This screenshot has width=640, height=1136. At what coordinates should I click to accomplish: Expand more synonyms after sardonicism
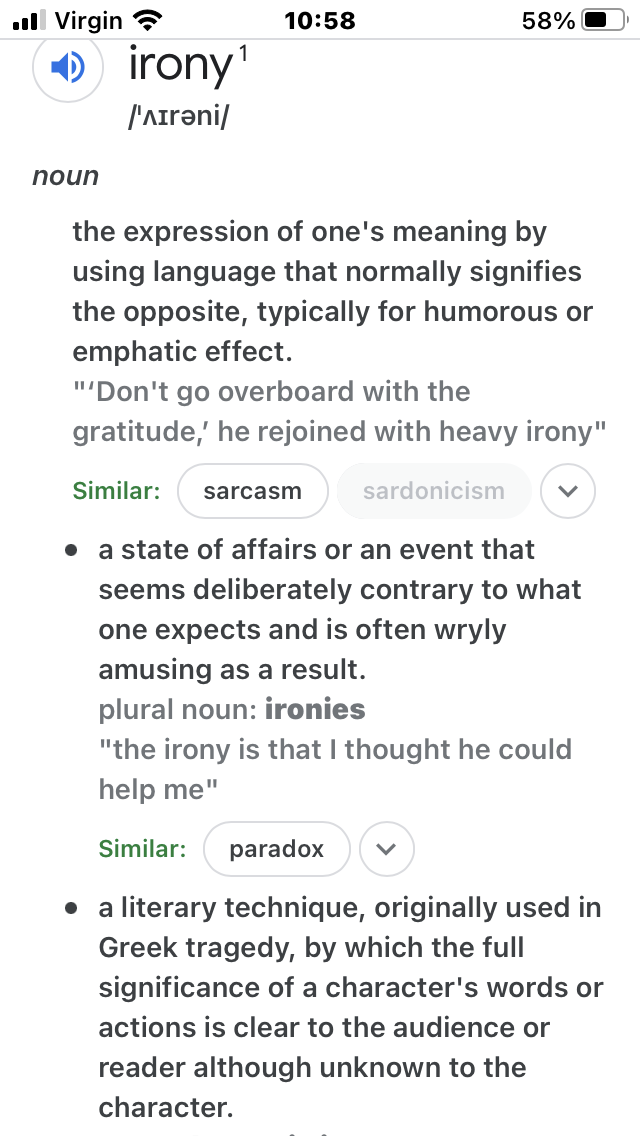[x=568, y=491]
